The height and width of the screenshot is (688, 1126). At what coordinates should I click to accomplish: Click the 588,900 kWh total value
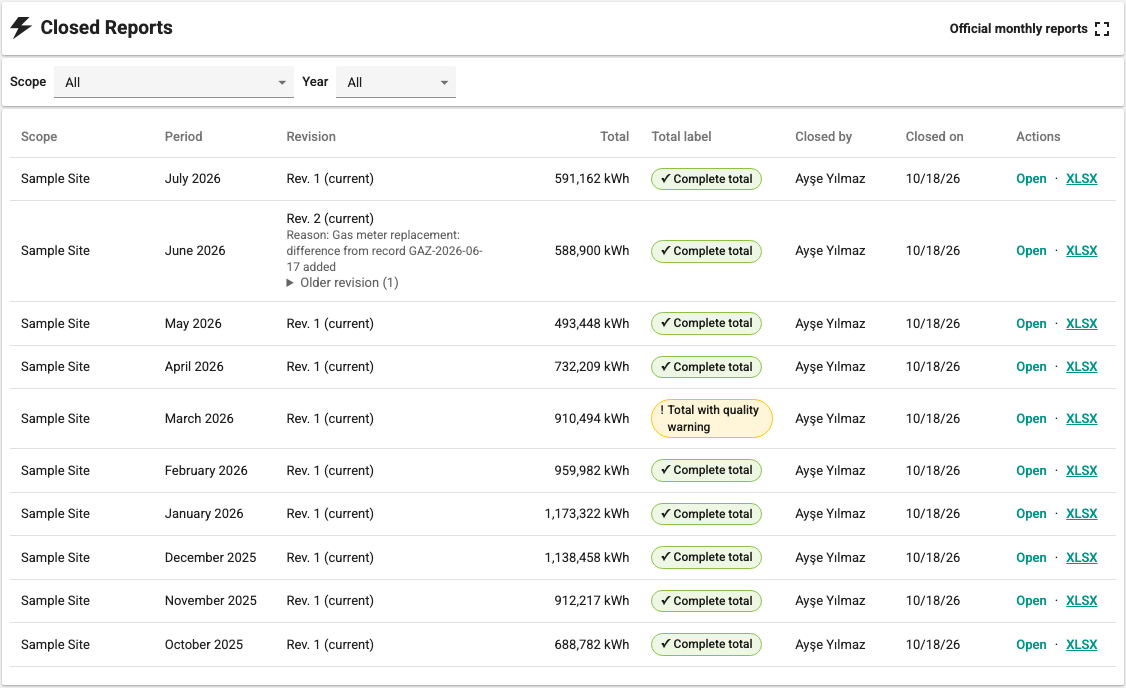pyautogui.click(x=592, y=251)
